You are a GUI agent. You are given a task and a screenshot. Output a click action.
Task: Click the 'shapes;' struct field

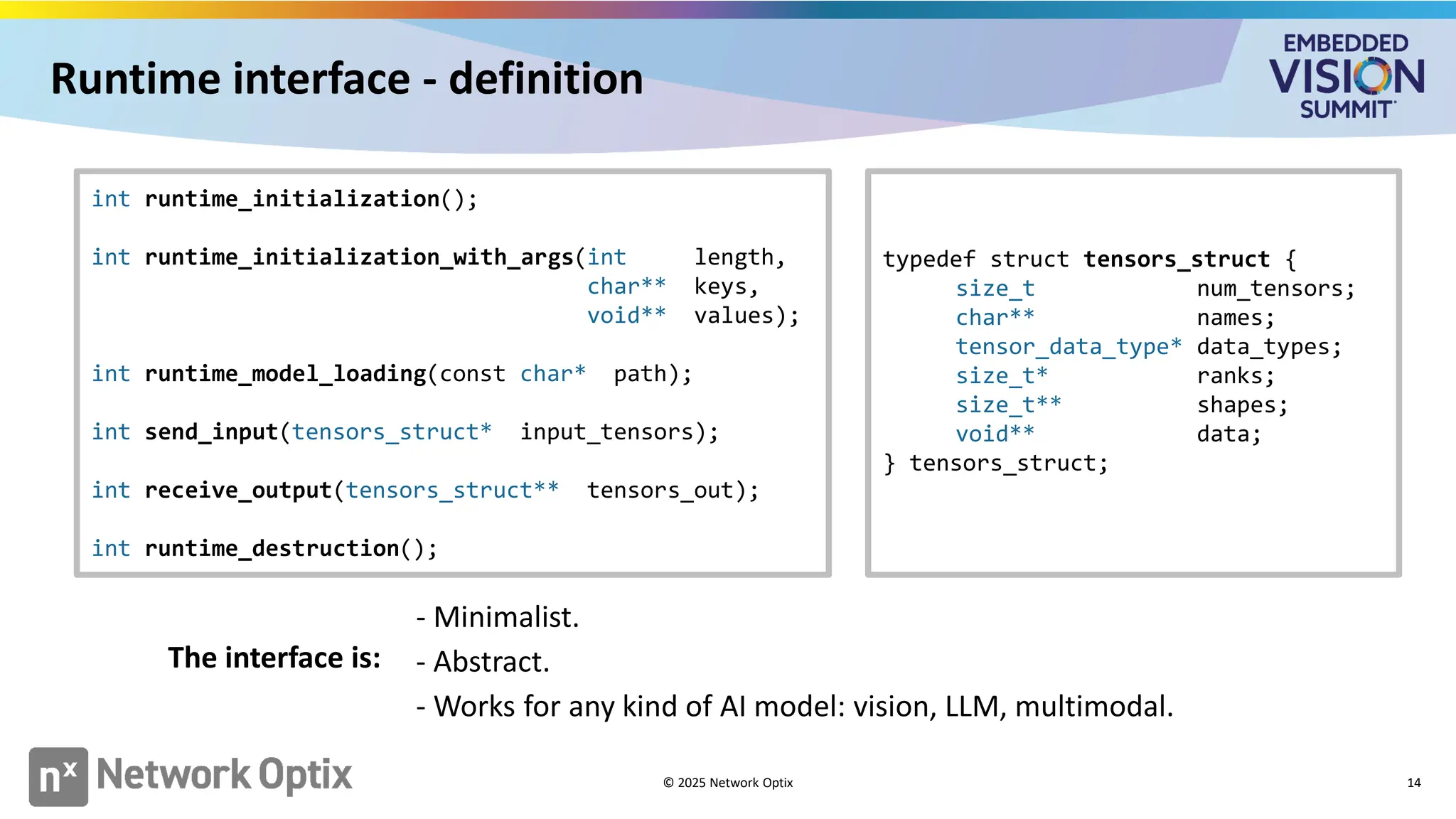tap(1242, 405)
